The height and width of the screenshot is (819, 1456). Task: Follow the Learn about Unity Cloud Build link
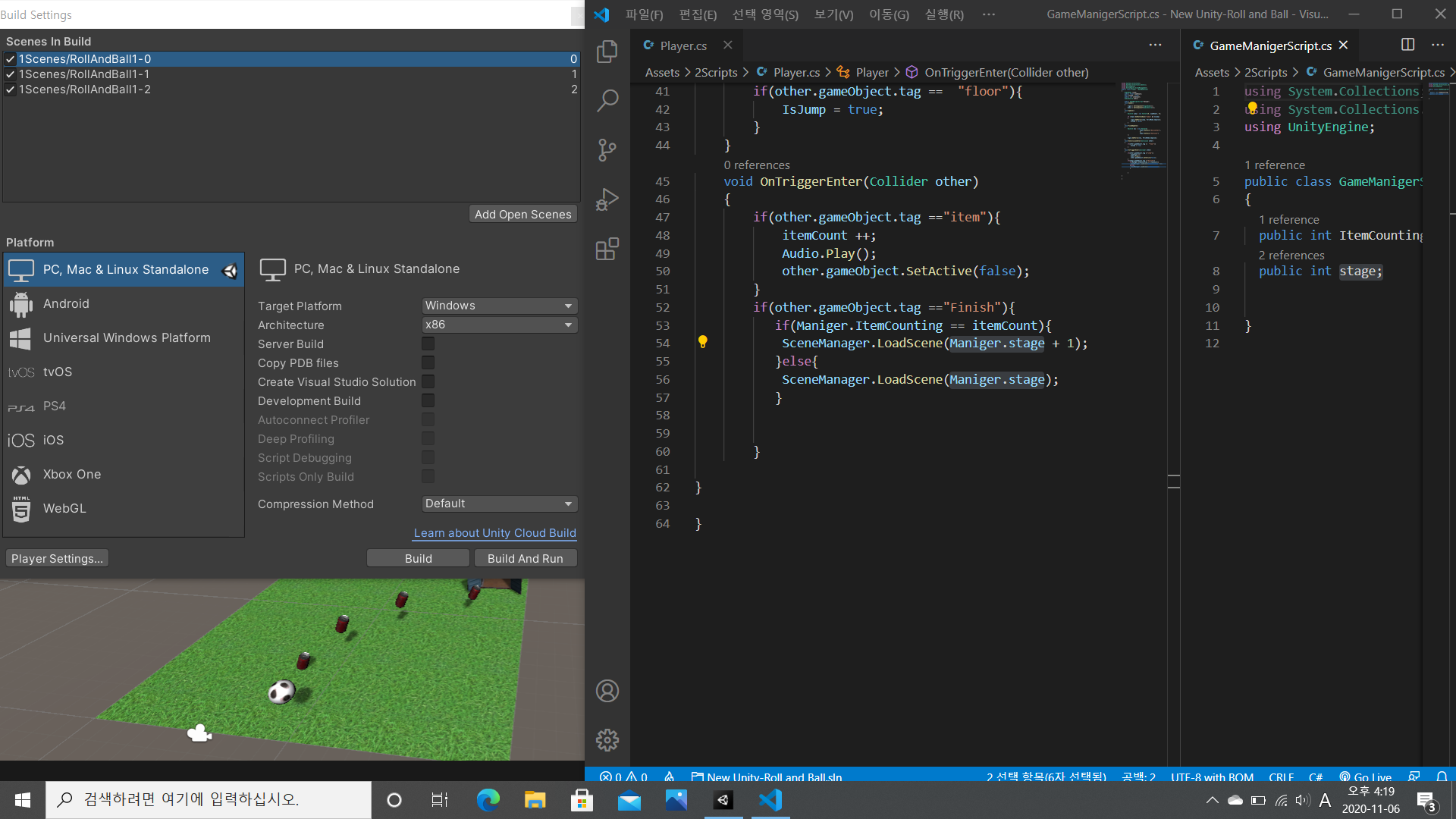[494, 533]
